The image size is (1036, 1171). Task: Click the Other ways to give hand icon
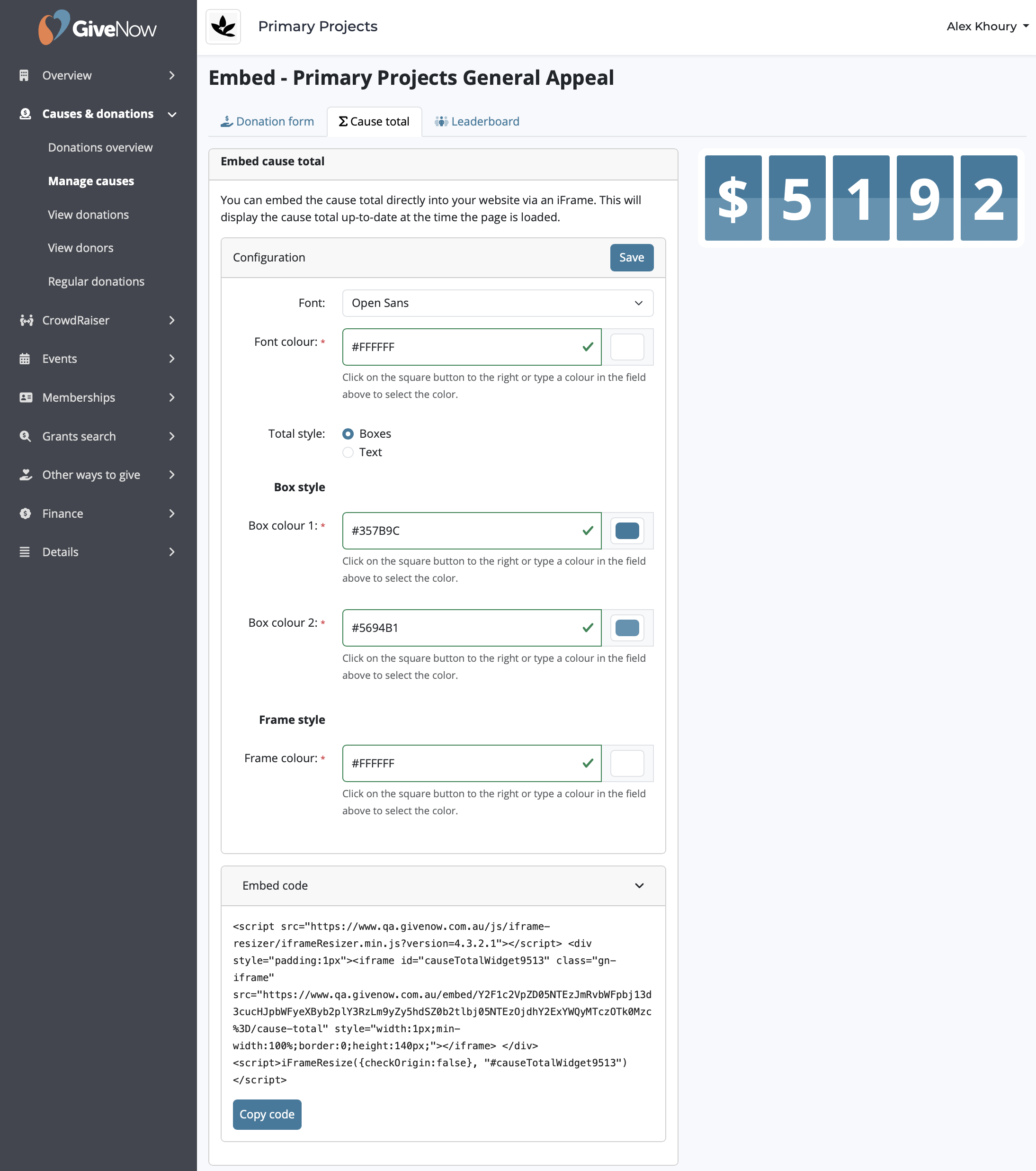(x=26, y=475)
